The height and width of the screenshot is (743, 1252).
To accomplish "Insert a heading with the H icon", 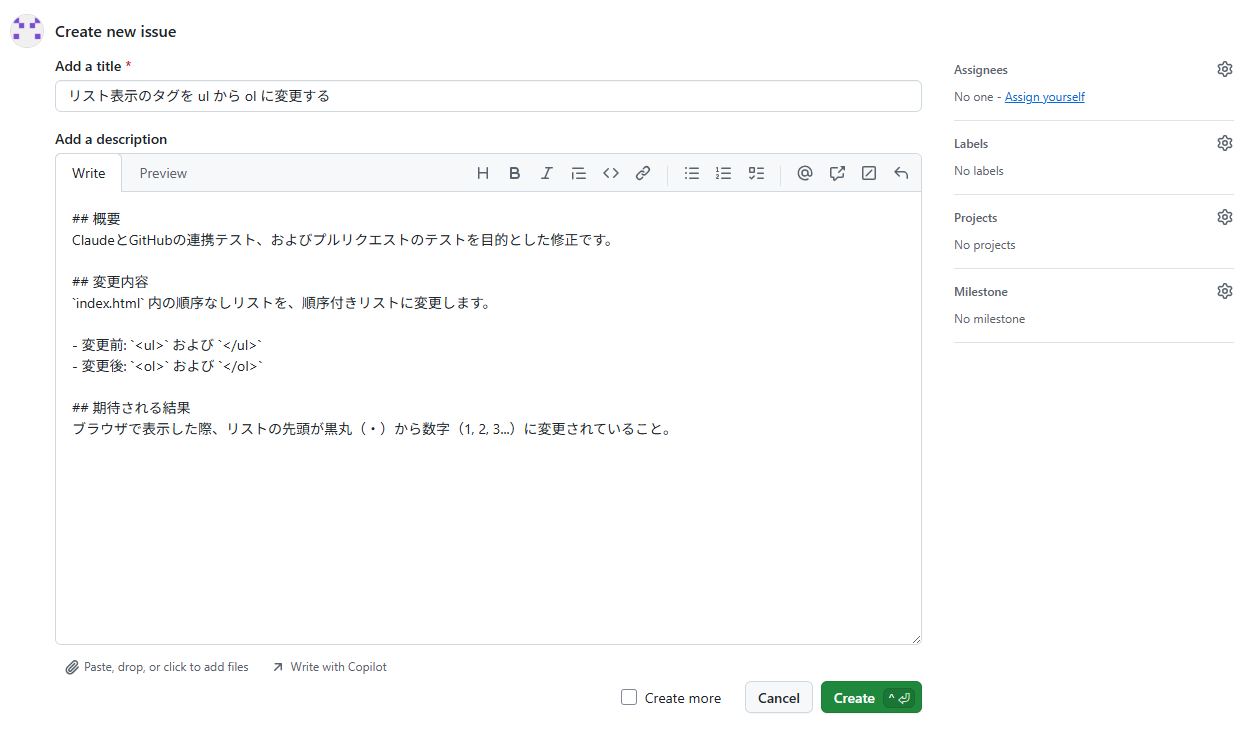I will click(483, 173).
